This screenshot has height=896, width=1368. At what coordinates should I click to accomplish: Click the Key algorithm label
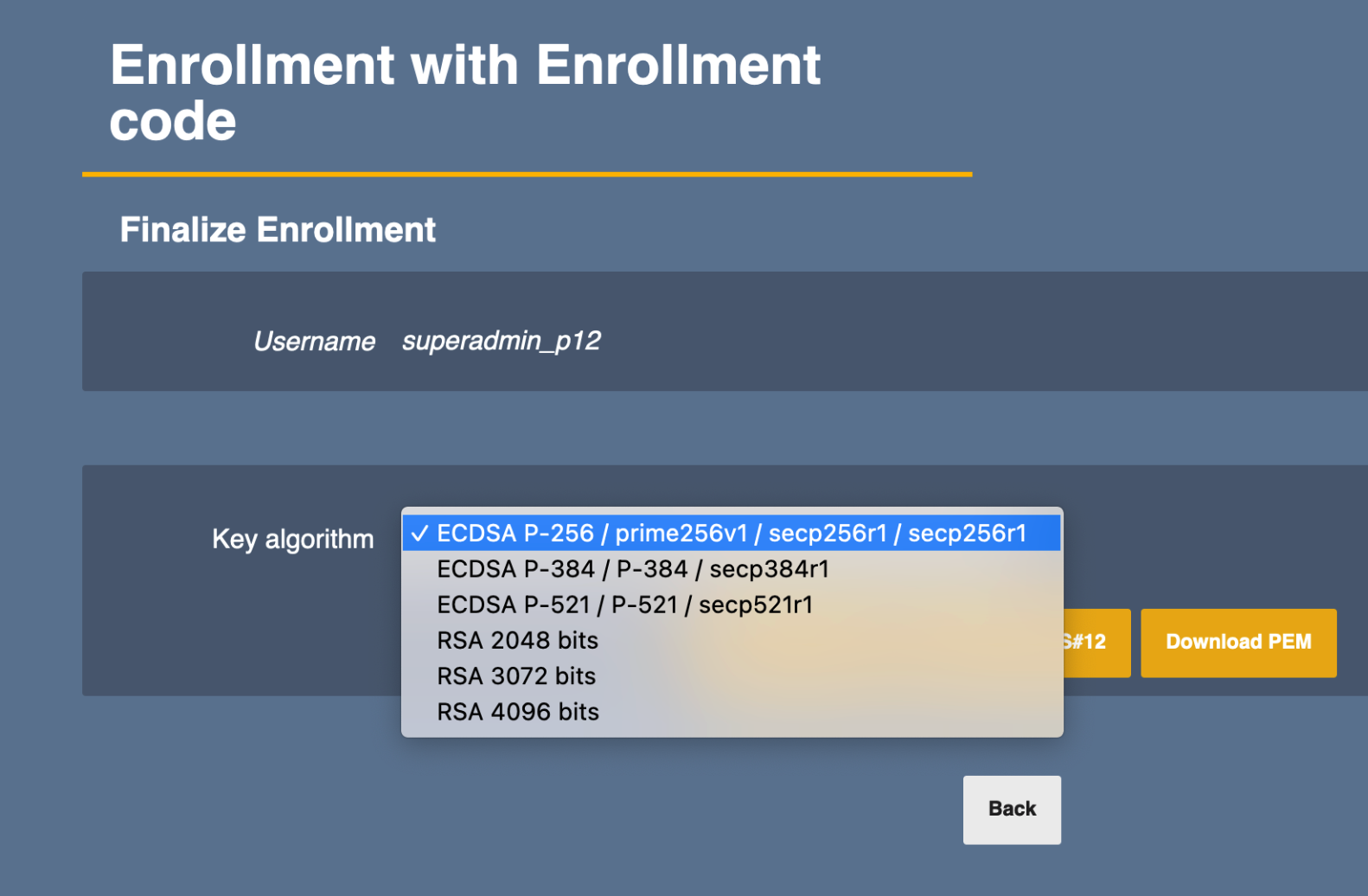tap(292, 539)
